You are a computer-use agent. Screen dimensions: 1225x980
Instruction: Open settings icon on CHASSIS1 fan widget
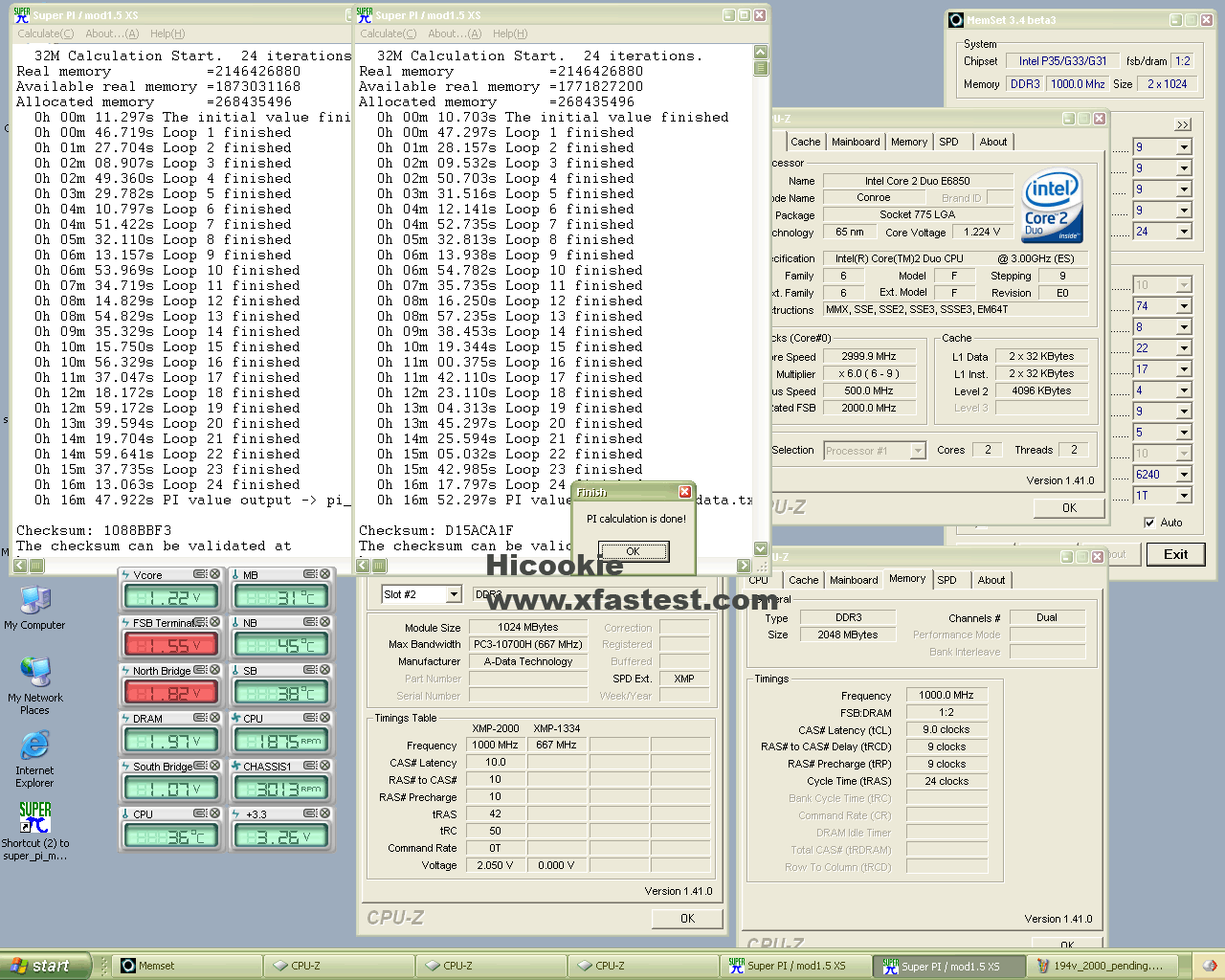click(310, 766)
